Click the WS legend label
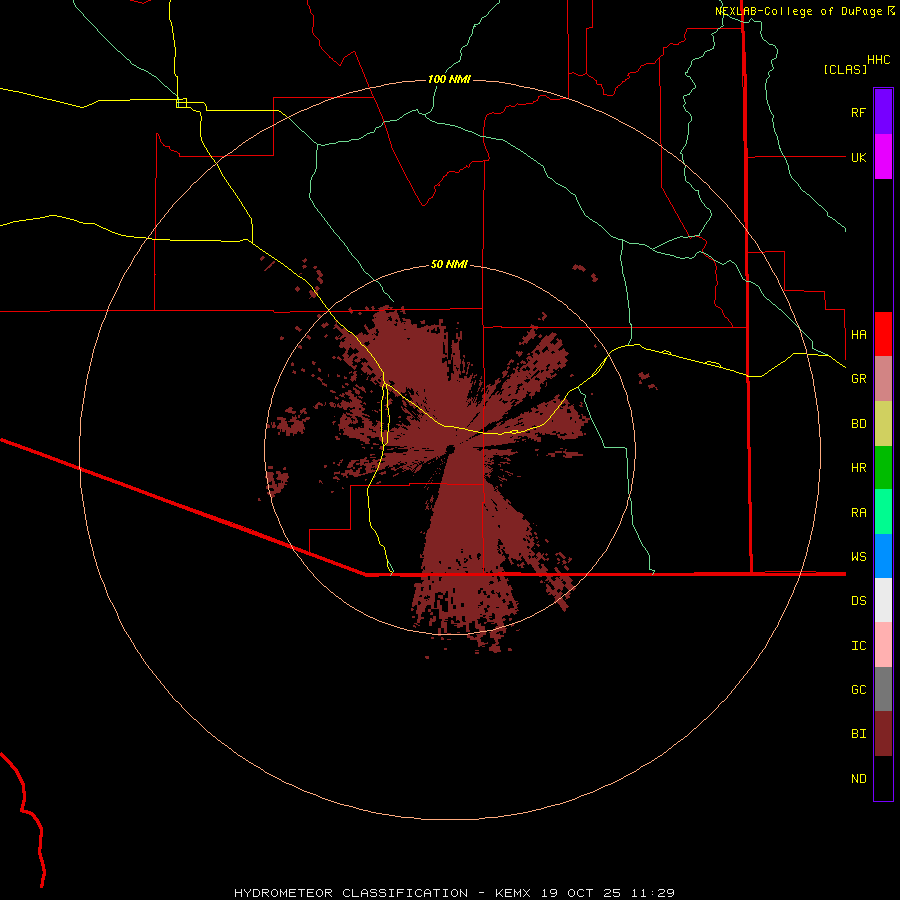 pyautogui.click(x=858, y=556)
